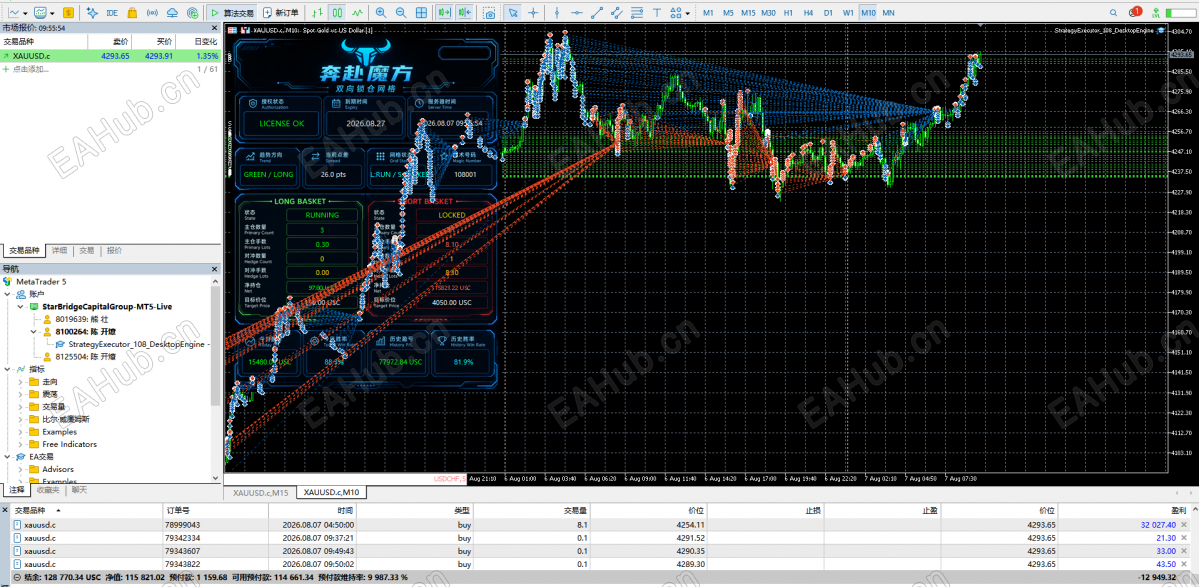Viewport: 1199px width, 587px height.
Task: Switch chart to bar chart style
Action: (x=317, y=13)
